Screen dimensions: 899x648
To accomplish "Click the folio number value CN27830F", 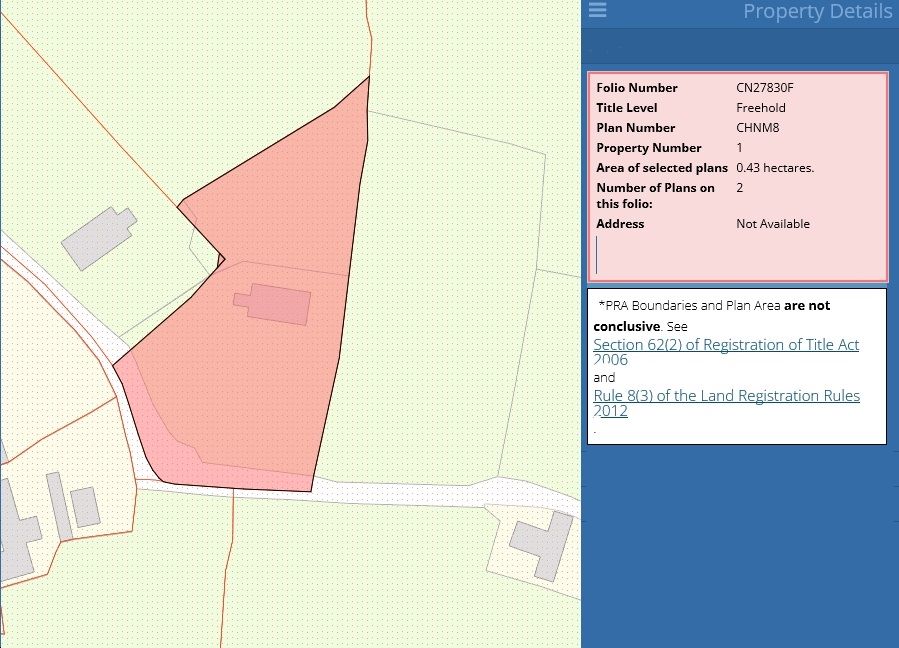I will [x=764, y=88].
